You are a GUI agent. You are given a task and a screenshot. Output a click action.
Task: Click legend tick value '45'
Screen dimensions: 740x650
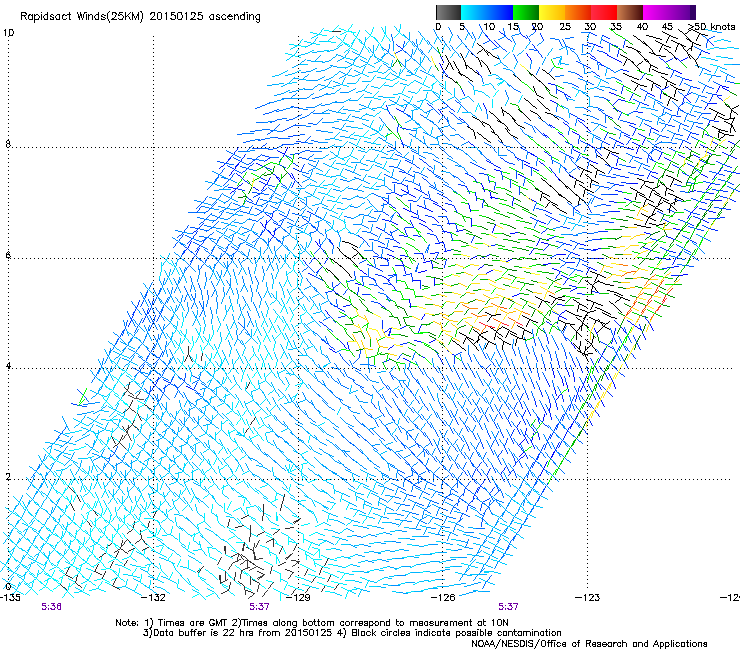point(667,27)
